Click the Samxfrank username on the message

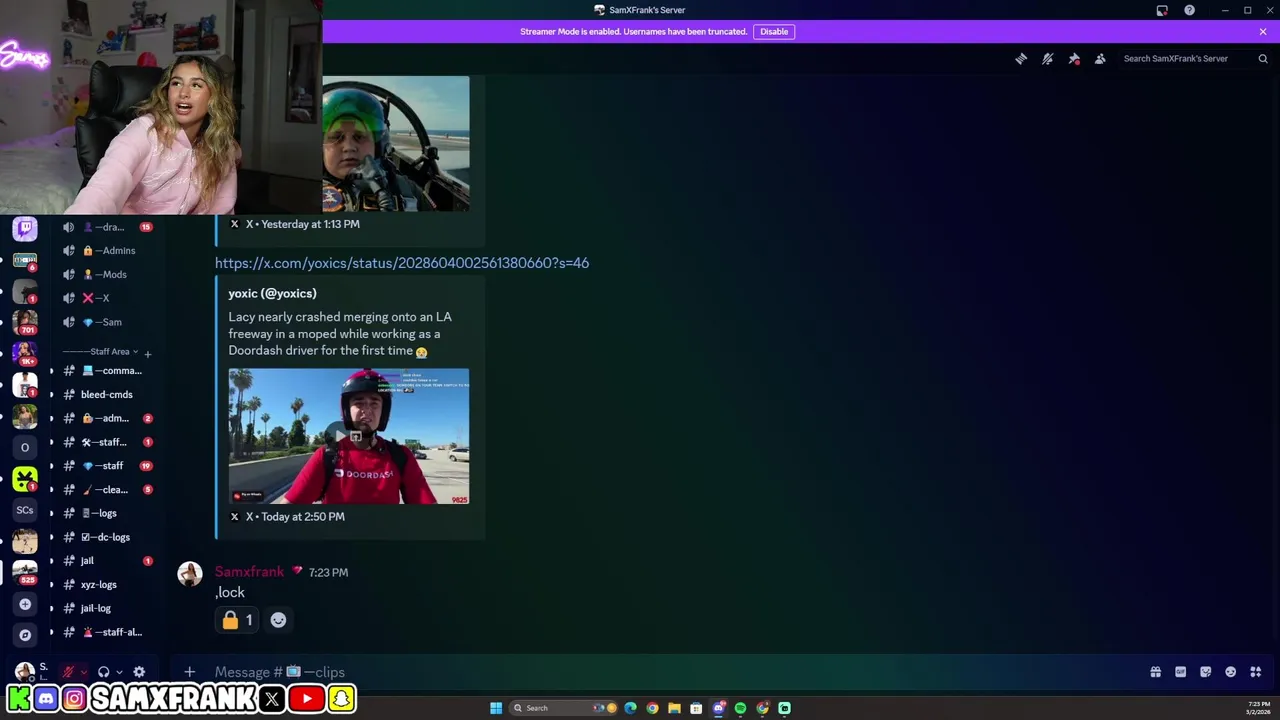[x=249, y=572]
